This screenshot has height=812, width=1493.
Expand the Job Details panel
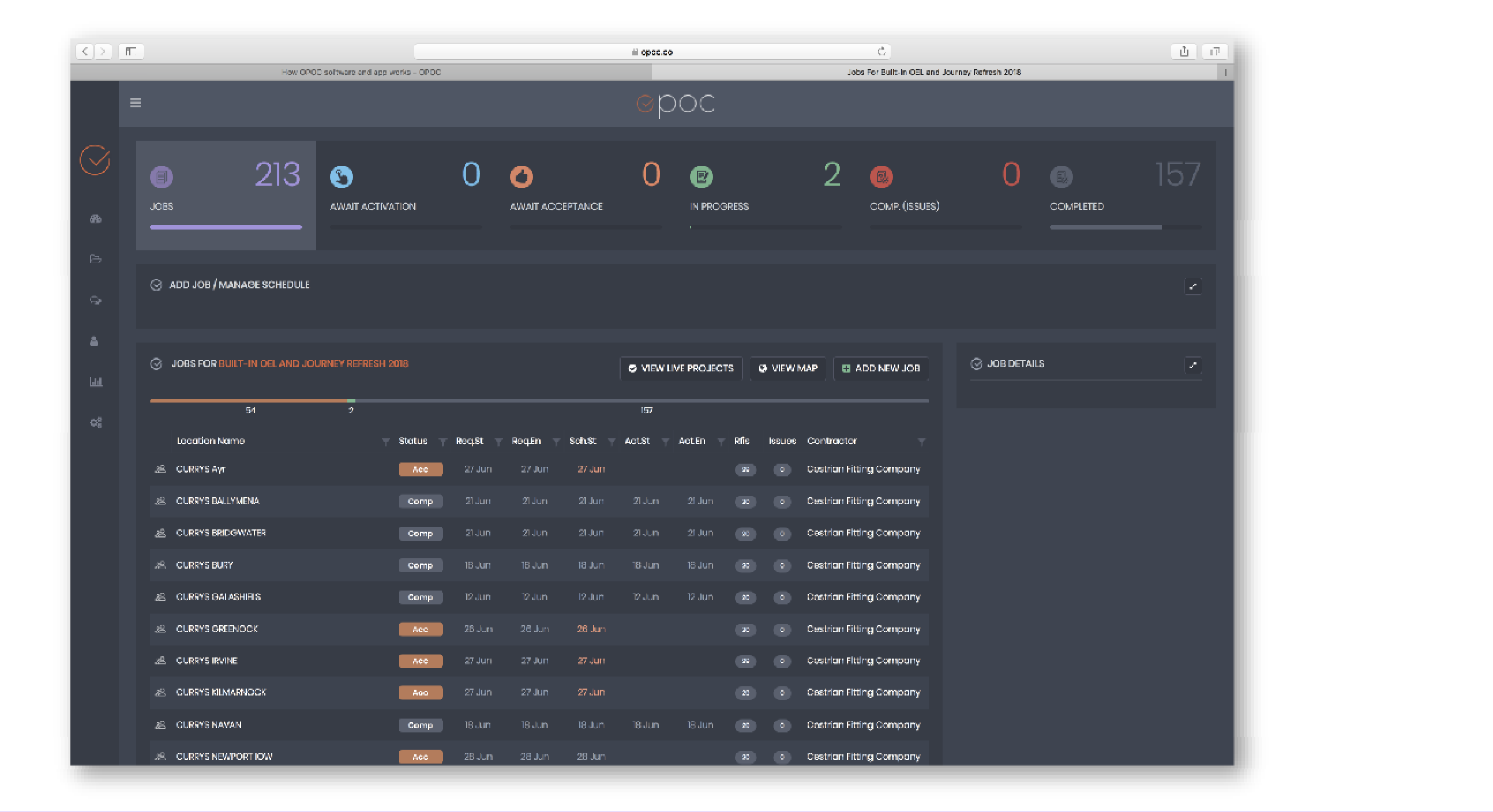[x=1193, y=365]
